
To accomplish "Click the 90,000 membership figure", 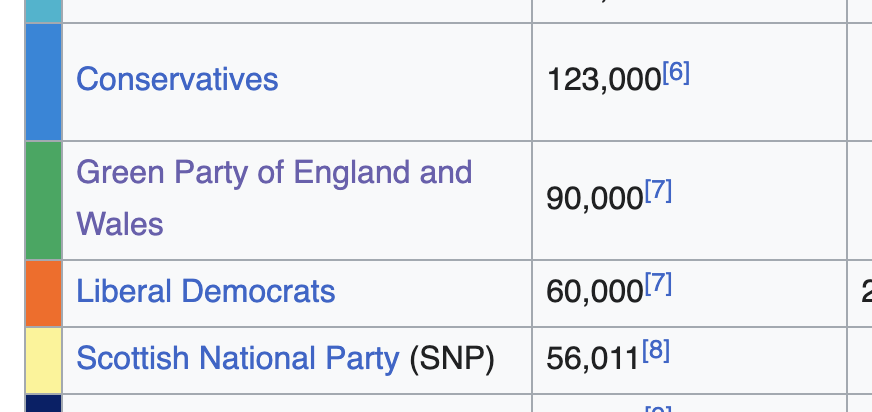I will pos(594,198).
